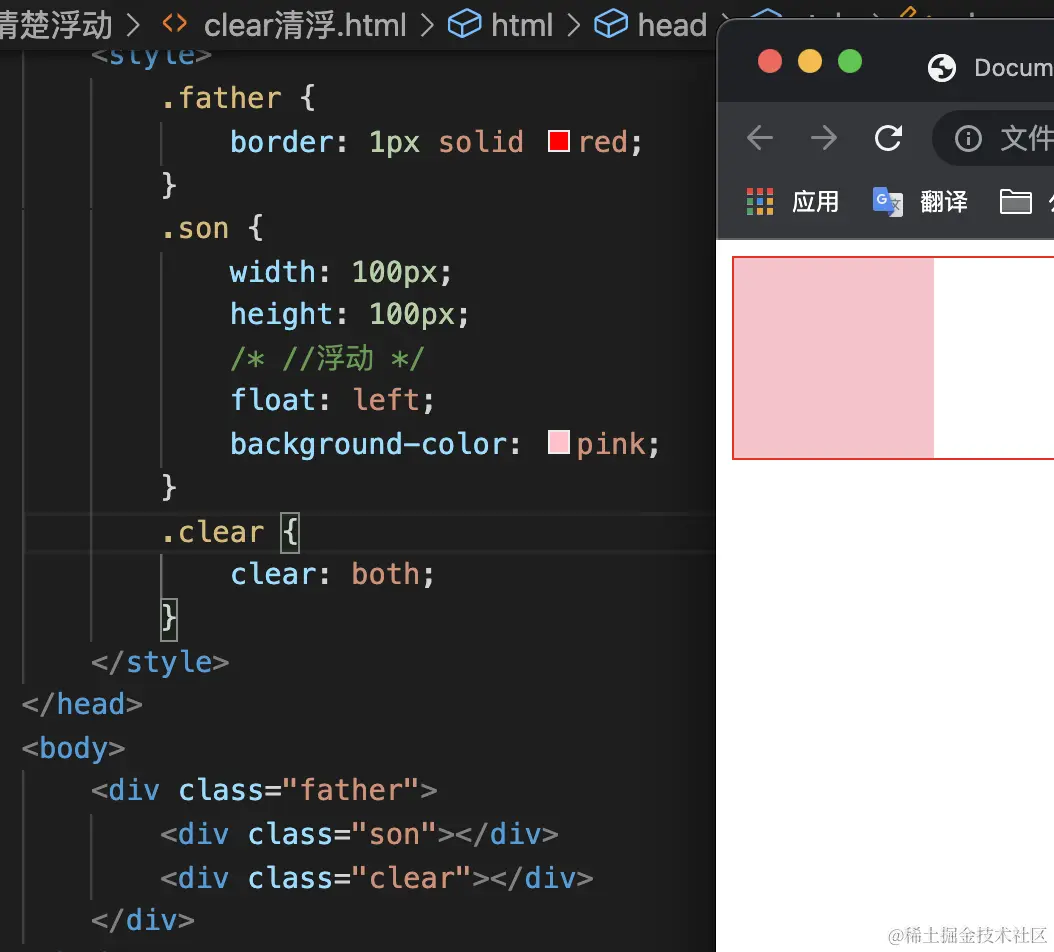
Task: Click the globe favicon on the Document tab
Action: (x=942, y=68)
